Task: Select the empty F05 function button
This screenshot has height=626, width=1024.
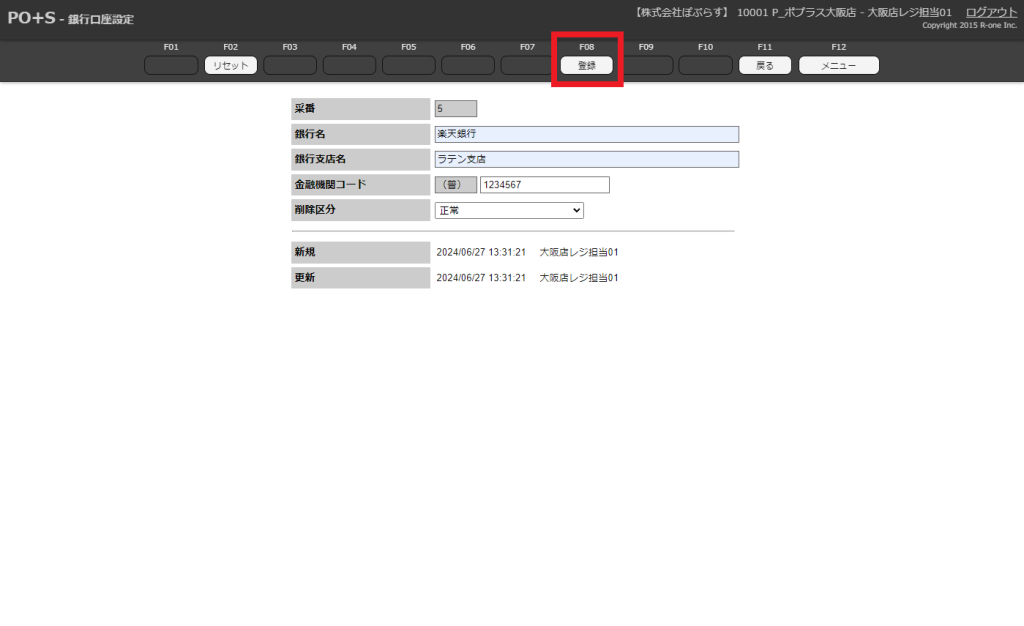Action: click(x=408, y=65)
